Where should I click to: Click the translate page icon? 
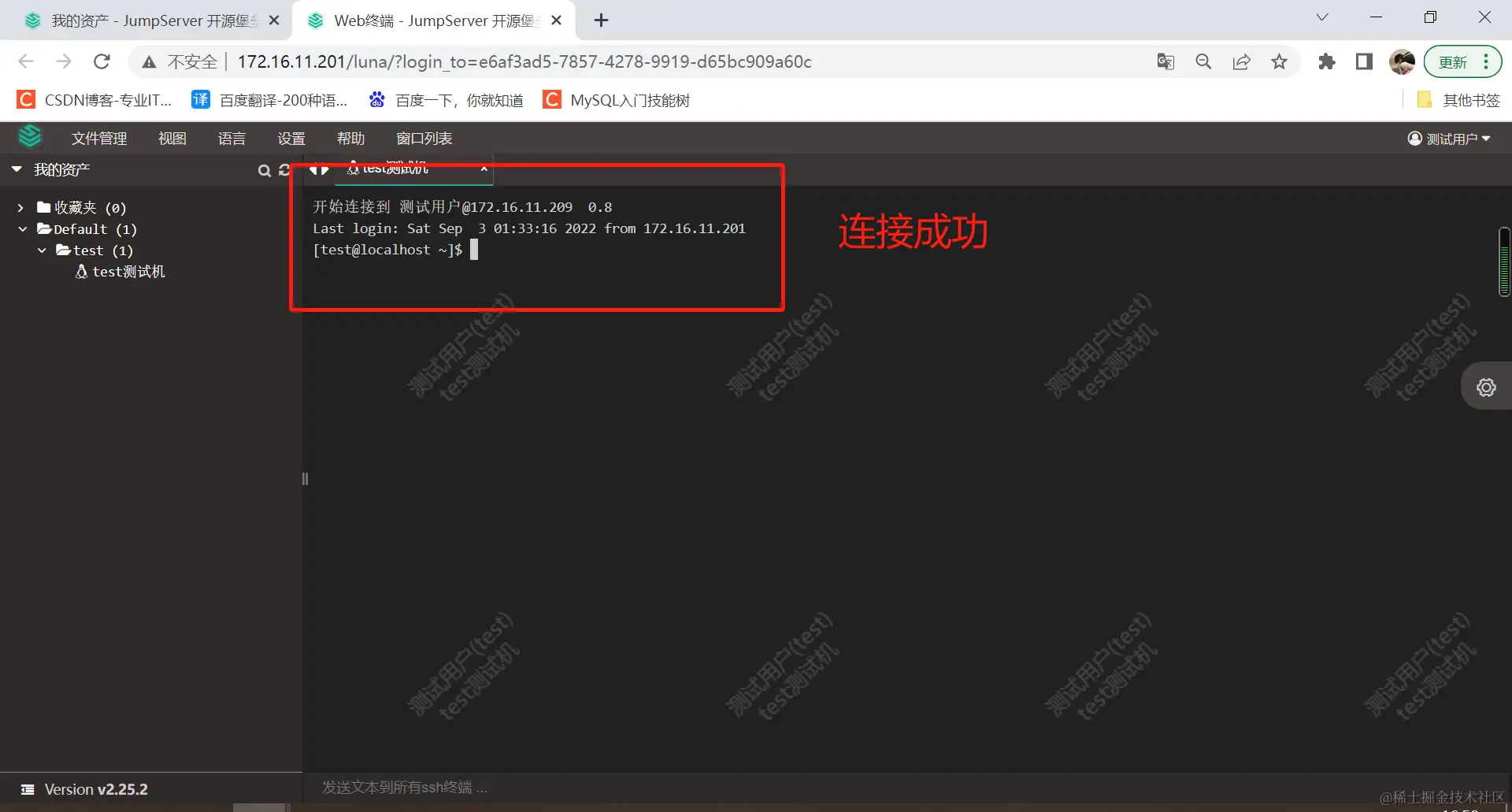(1165, 61)
